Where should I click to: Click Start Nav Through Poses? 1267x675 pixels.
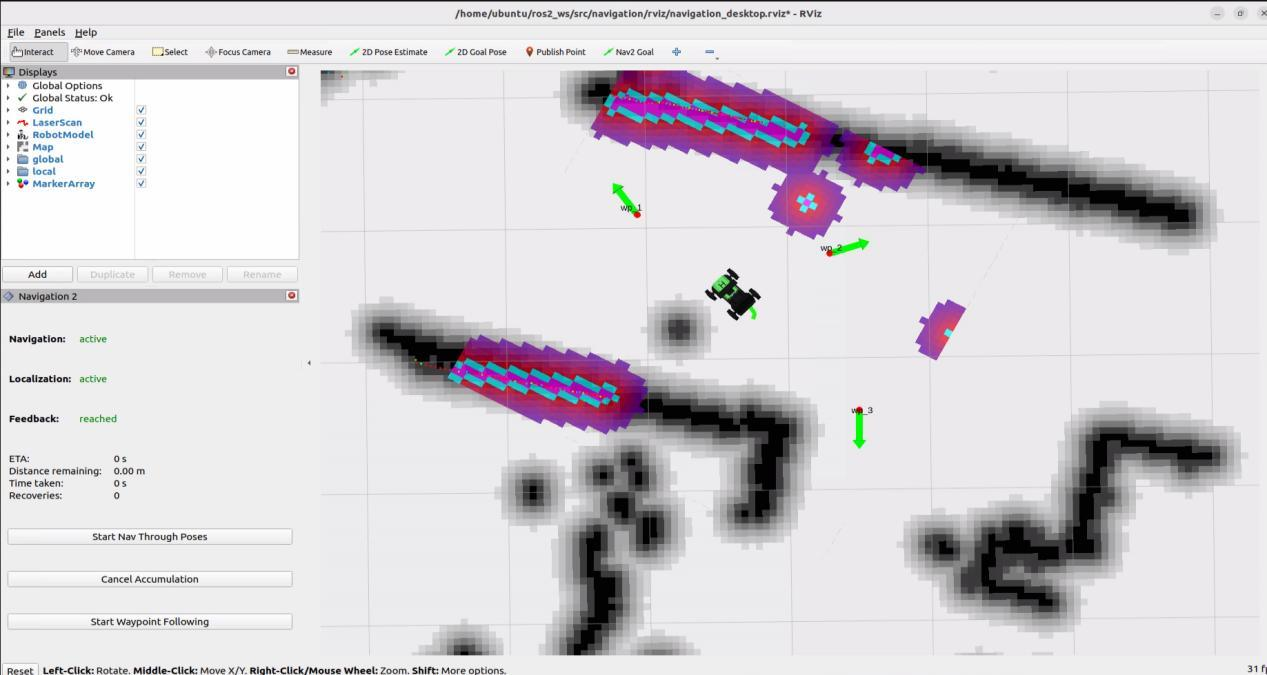pyautogui.click(x=150, y=537)
